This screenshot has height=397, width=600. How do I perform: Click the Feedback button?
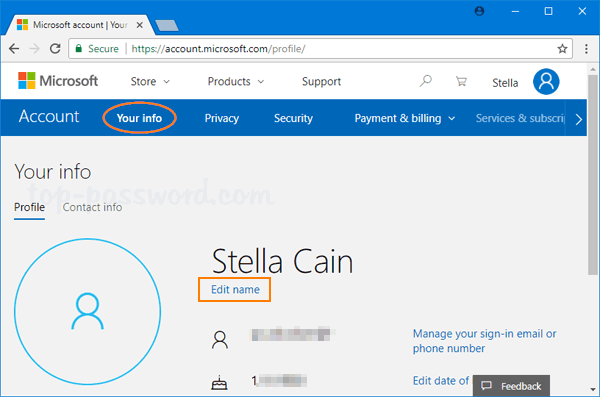click(x=511, y=386)
